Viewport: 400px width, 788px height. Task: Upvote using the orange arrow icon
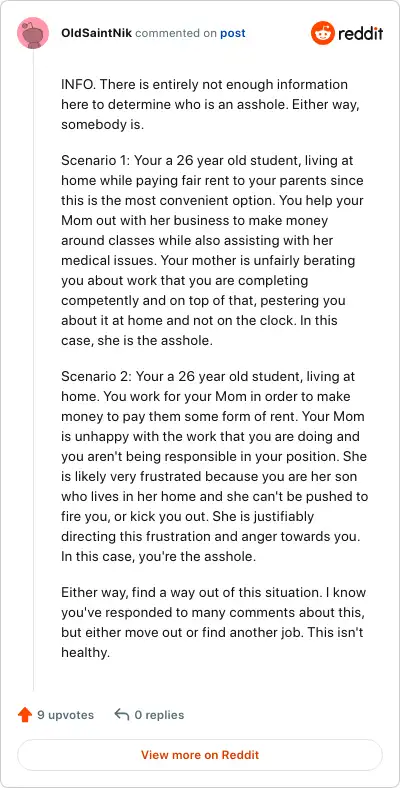[x=25, y=715]
